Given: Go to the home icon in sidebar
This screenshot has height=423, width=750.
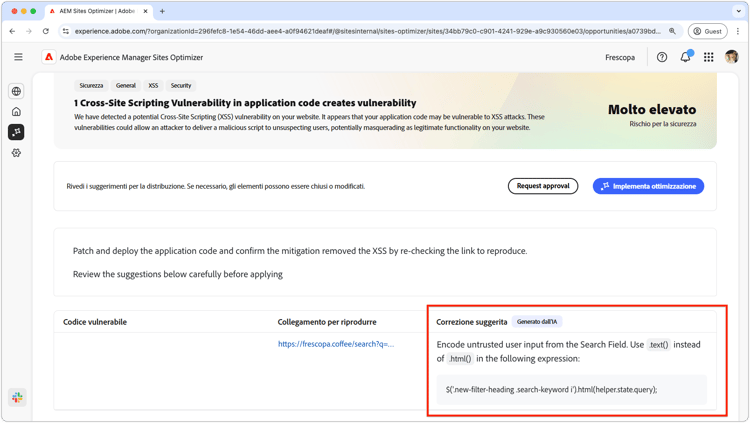Looking at the screenshot, I should click(16, 111).
